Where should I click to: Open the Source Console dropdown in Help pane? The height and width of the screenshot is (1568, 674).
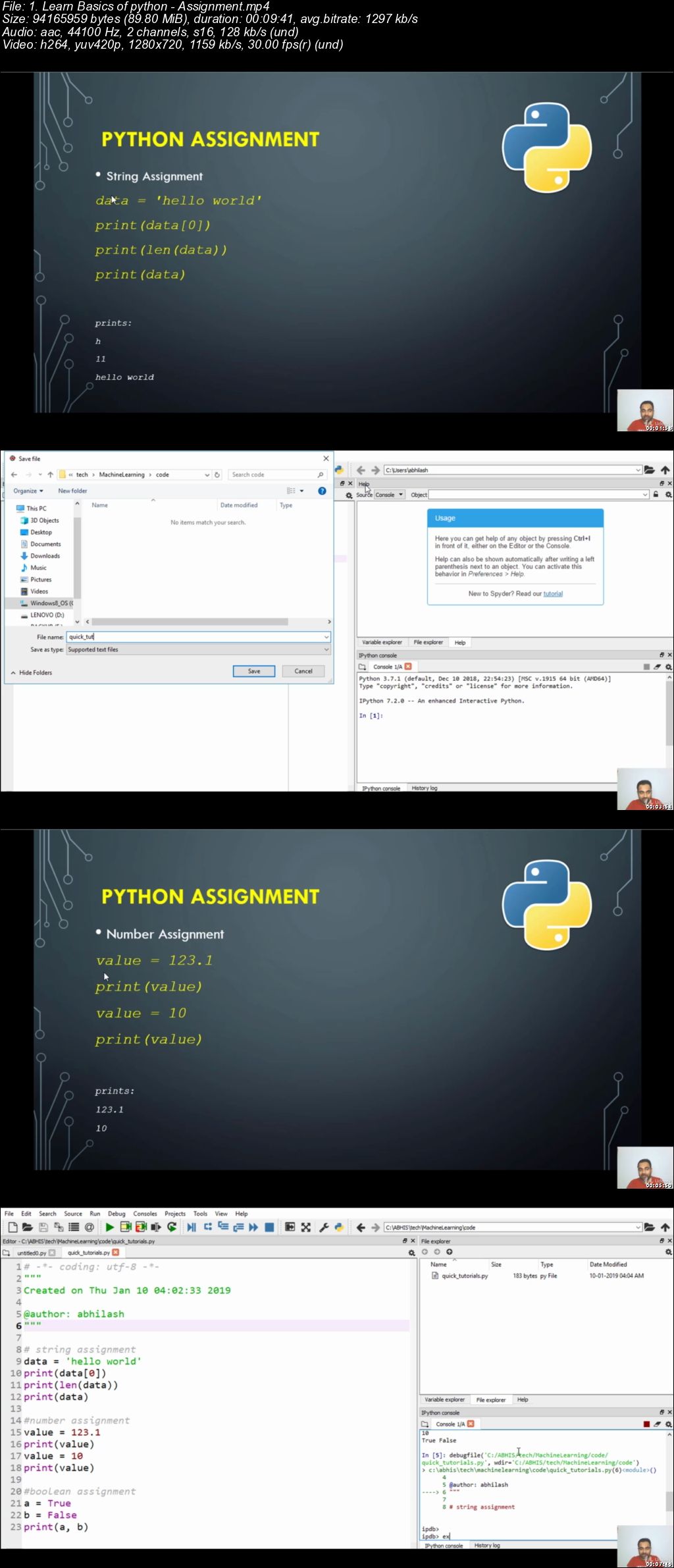pyautogui.click(x=390, y=495)
